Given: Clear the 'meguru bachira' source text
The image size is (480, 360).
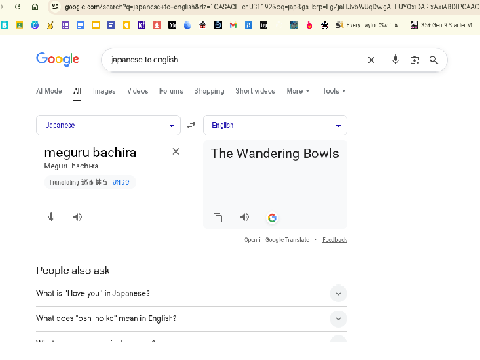Looking at the screenshot, I should point(176,152).
